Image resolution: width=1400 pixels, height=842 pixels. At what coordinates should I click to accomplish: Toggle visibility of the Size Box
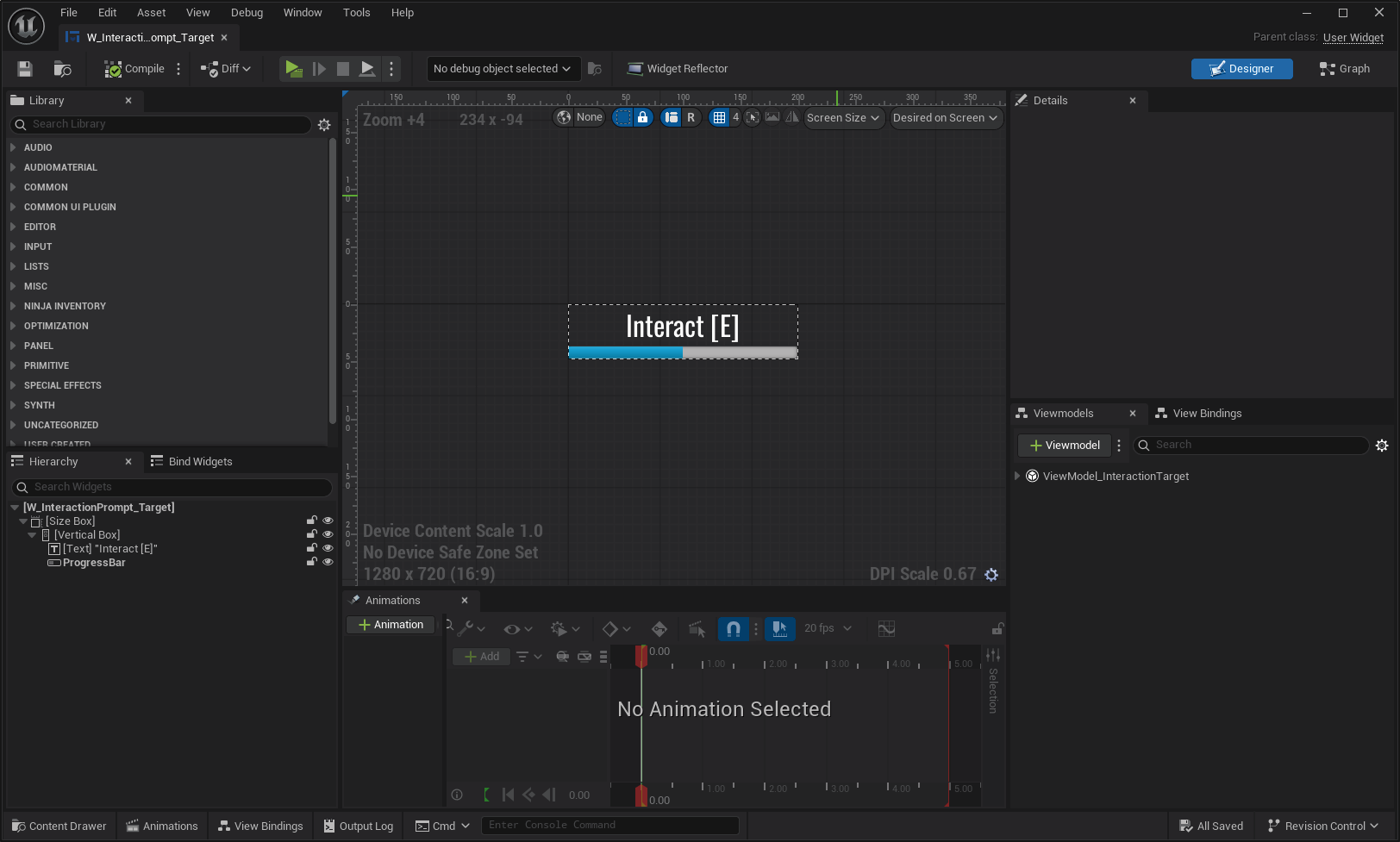328,521
